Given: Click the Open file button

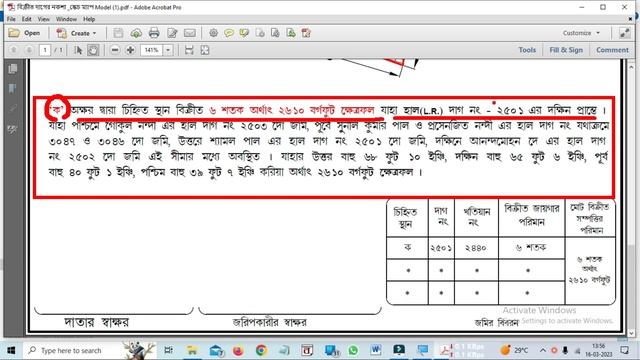Looking at the screenshot, I should (x=24, y=33).
